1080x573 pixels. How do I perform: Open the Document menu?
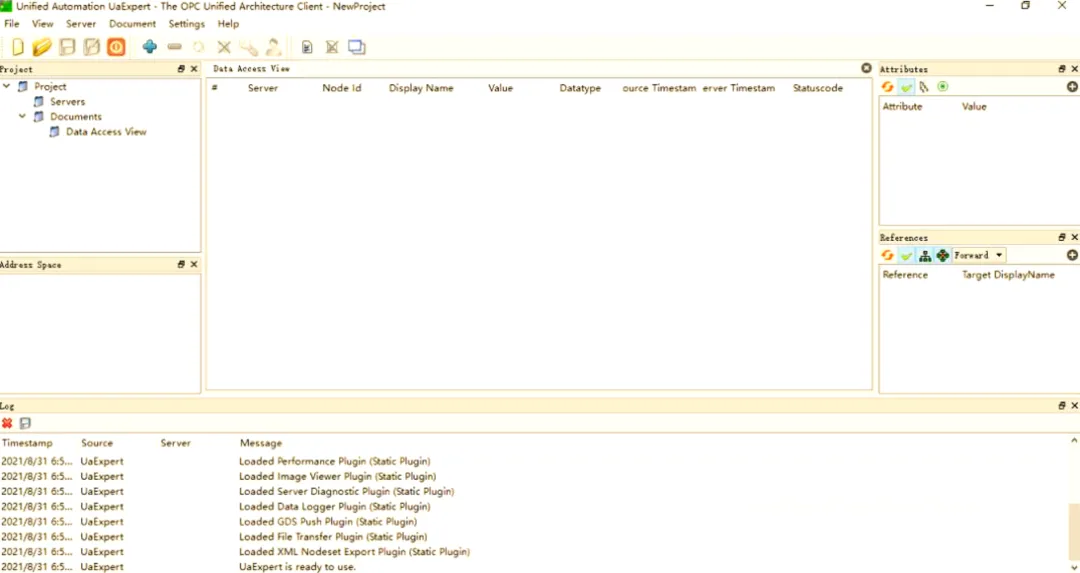point(132,23)
